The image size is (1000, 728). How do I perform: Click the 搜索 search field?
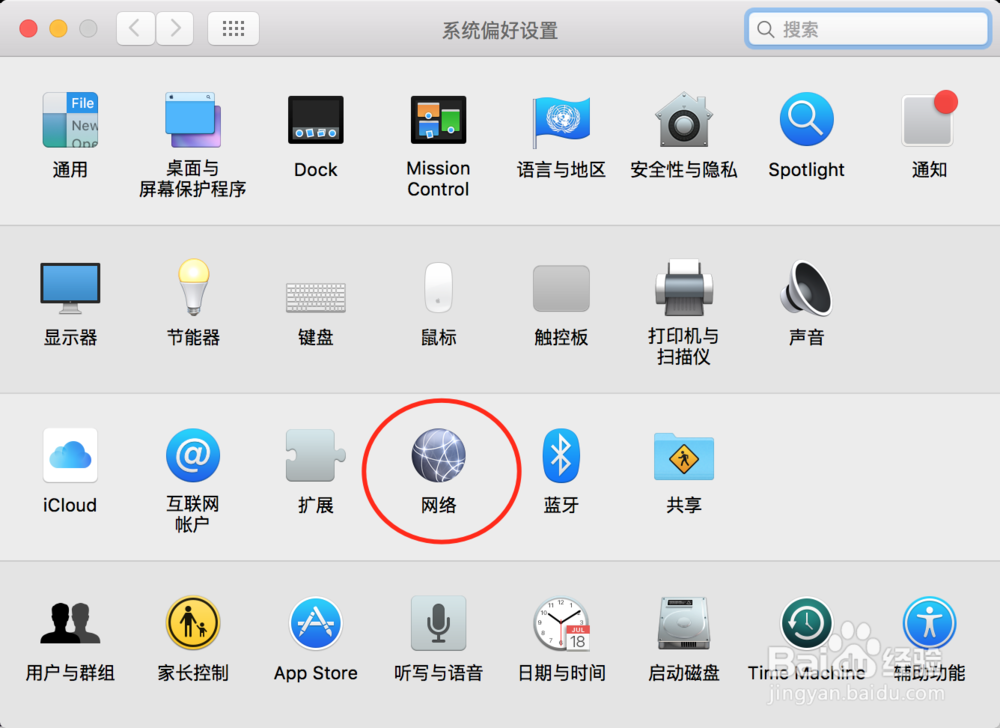tap(868, 29)
